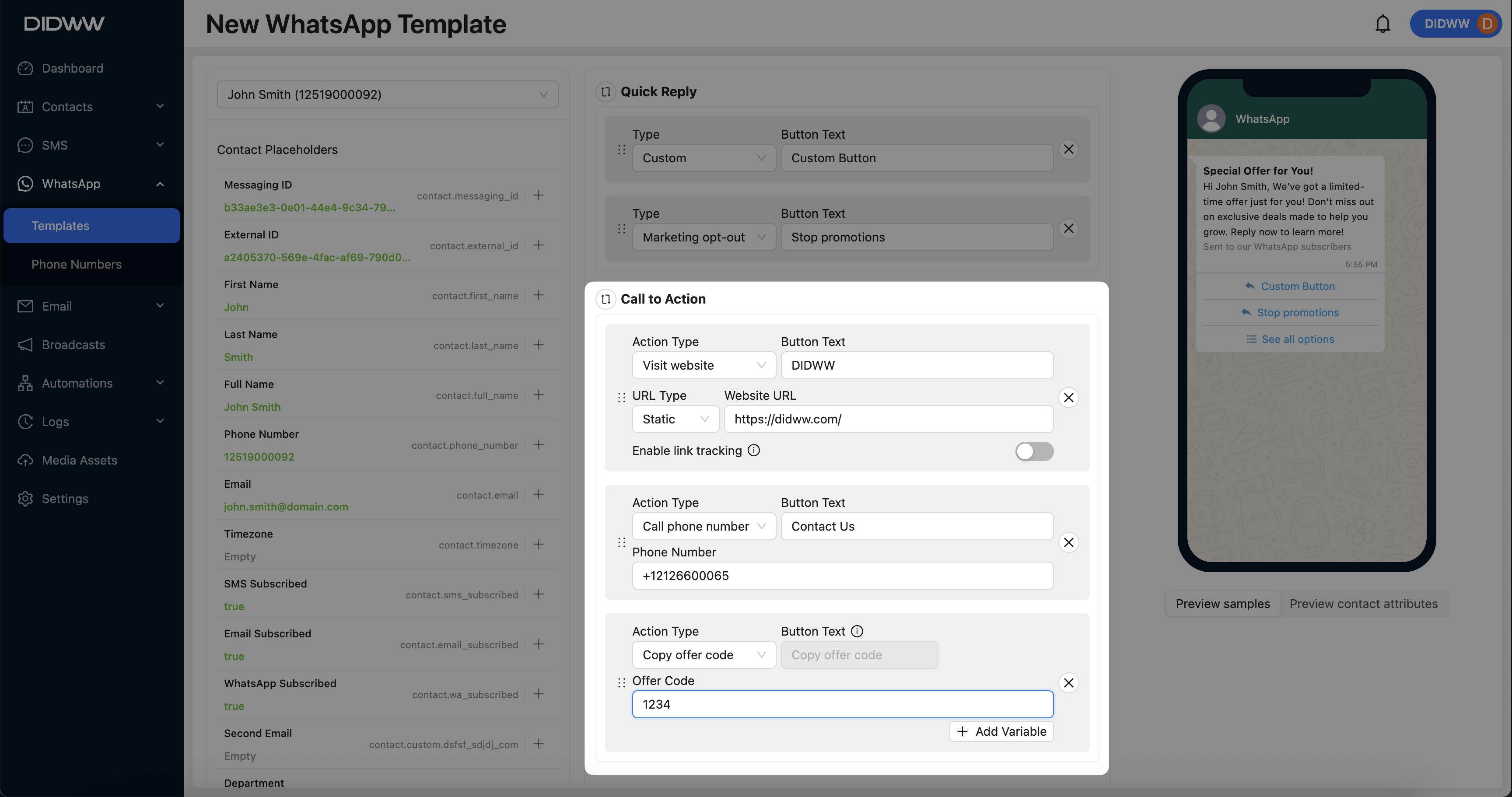Open Copy offer code action dropdown
This screenshot has width=1512, height=797.
704,655
